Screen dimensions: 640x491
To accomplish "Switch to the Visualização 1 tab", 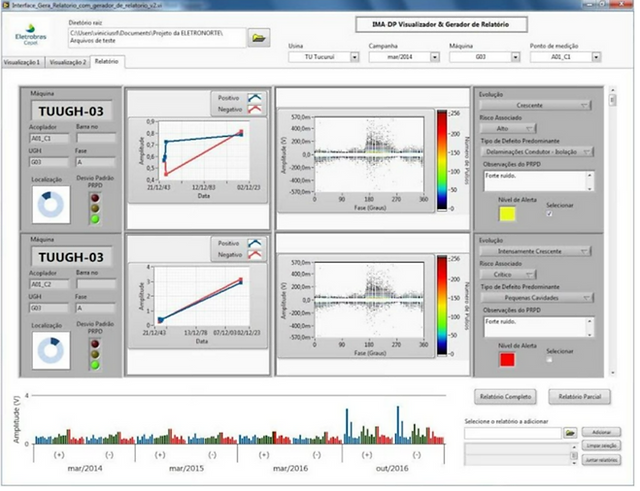I will pos(22,62).
